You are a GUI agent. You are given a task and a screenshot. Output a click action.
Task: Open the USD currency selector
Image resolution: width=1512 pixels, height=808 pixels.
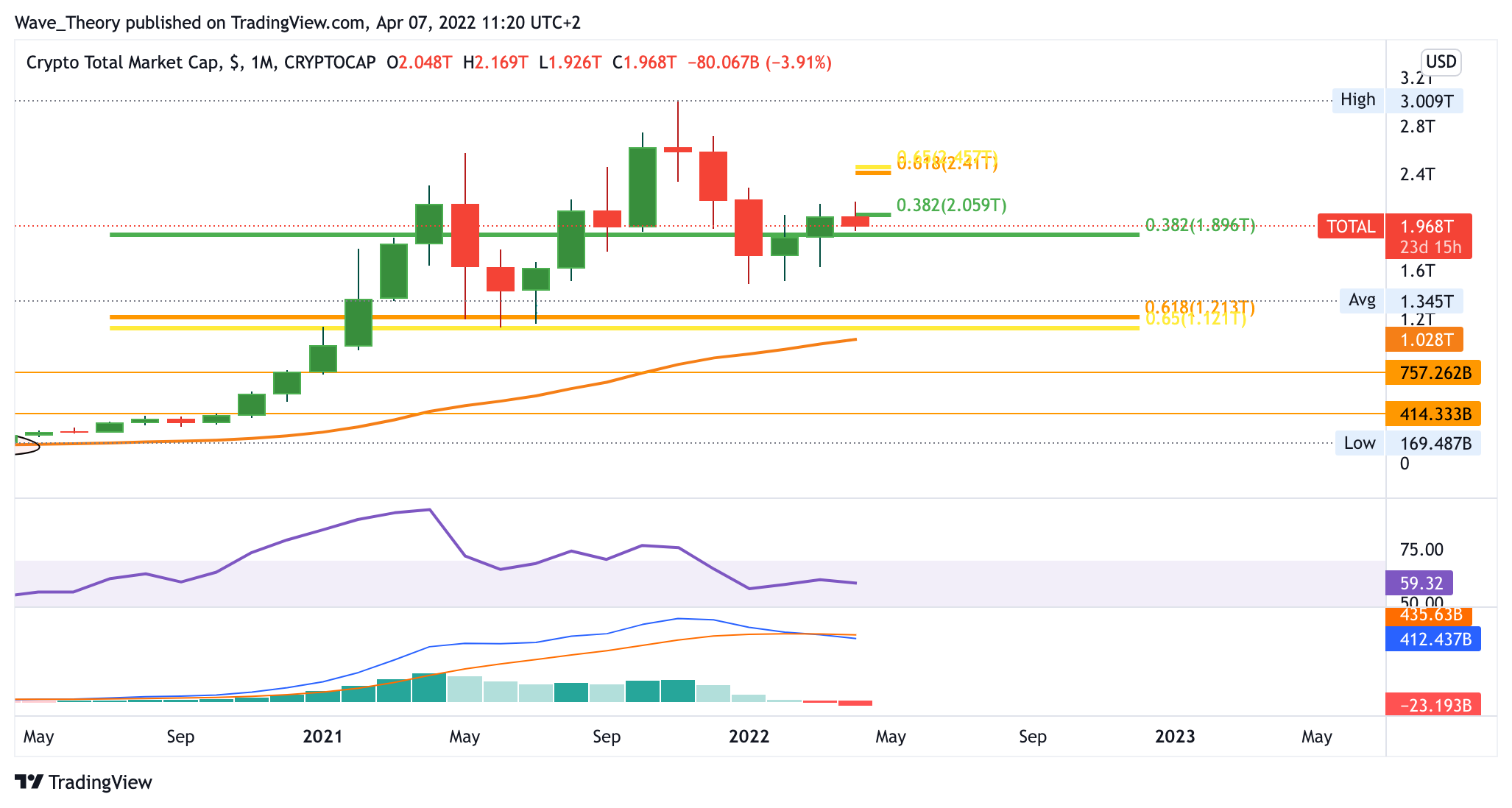point(1441,62)
